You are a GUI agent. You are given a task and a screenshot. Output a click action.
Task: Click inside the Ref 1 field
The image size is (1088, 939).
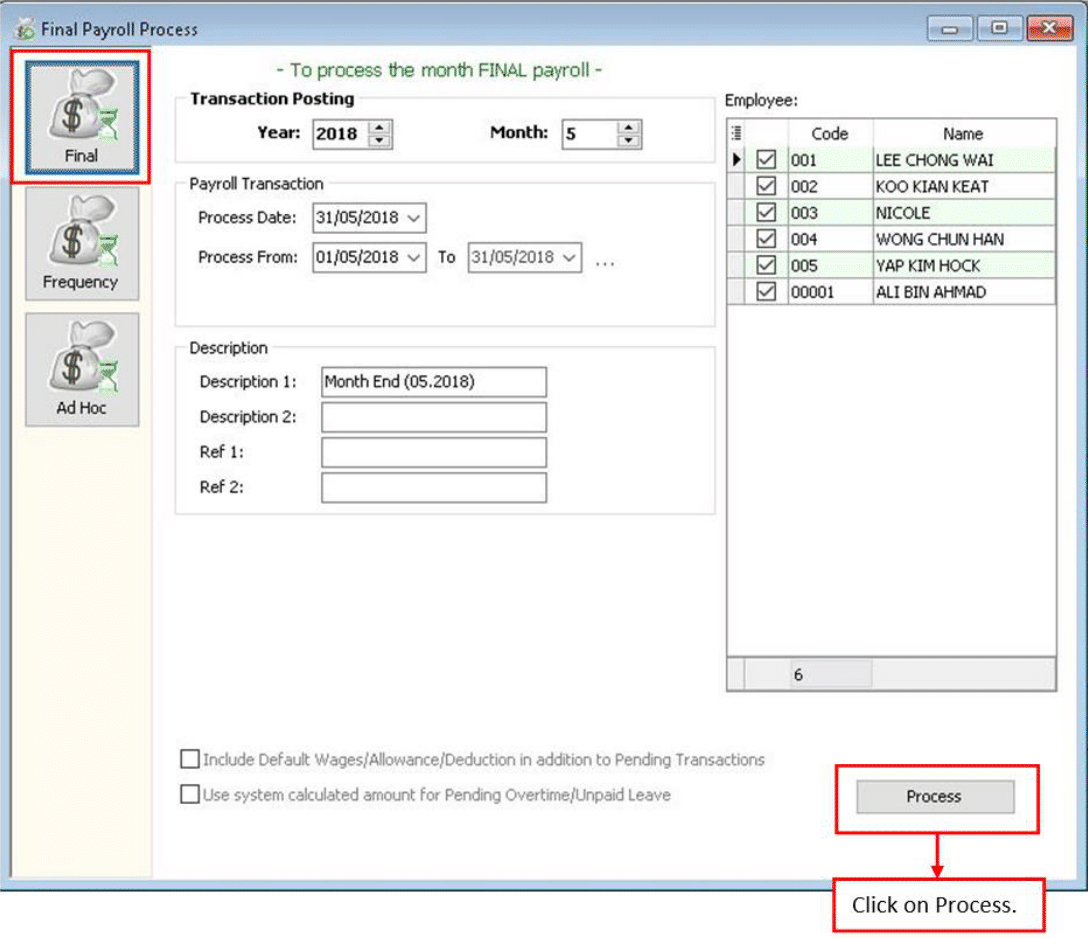tap(432, 452)
